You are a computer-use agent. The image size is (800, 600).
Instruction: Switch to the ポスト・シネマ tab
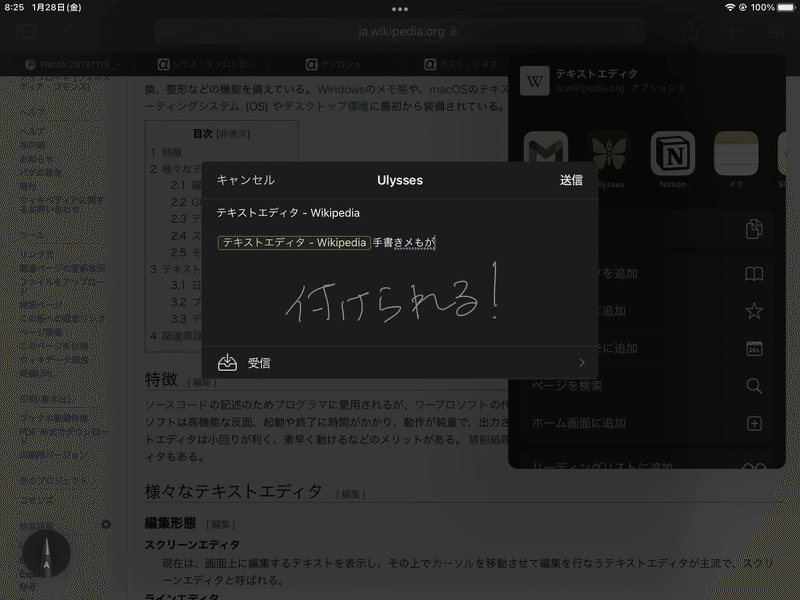(465, 64)
